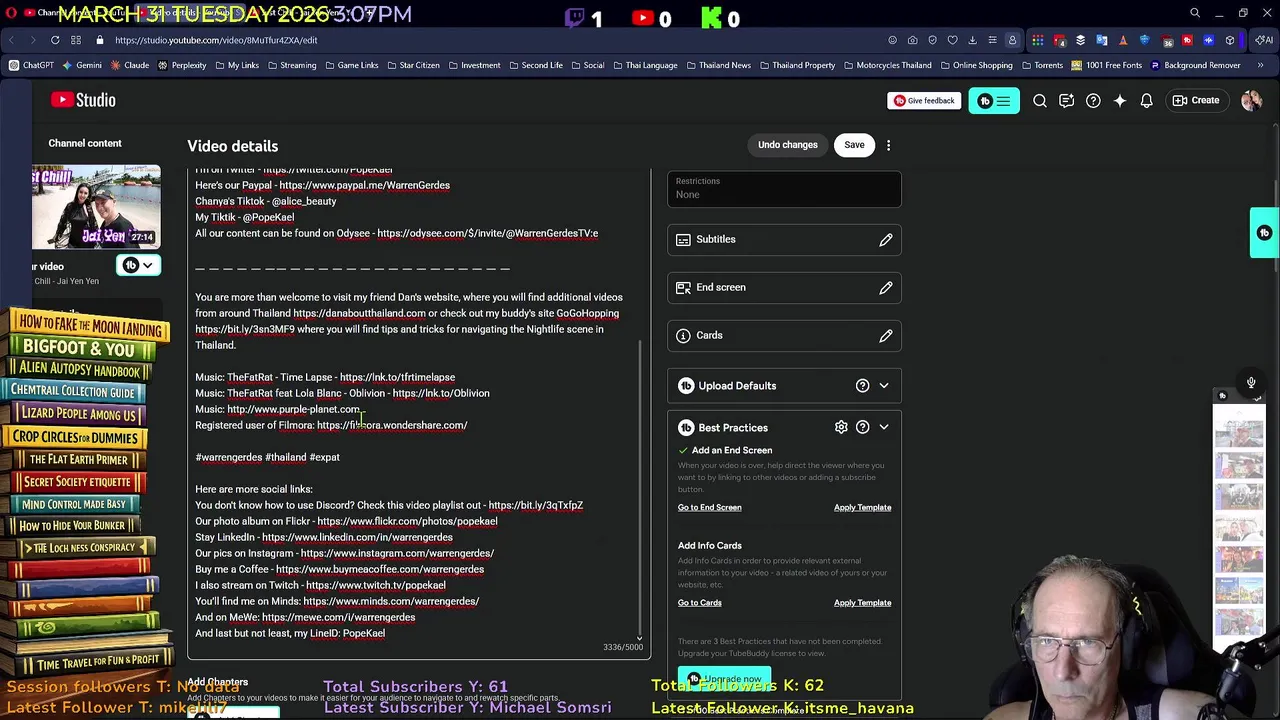Click the microphone icon at right edge
1280x720 pixels.
coord(1251,383)
